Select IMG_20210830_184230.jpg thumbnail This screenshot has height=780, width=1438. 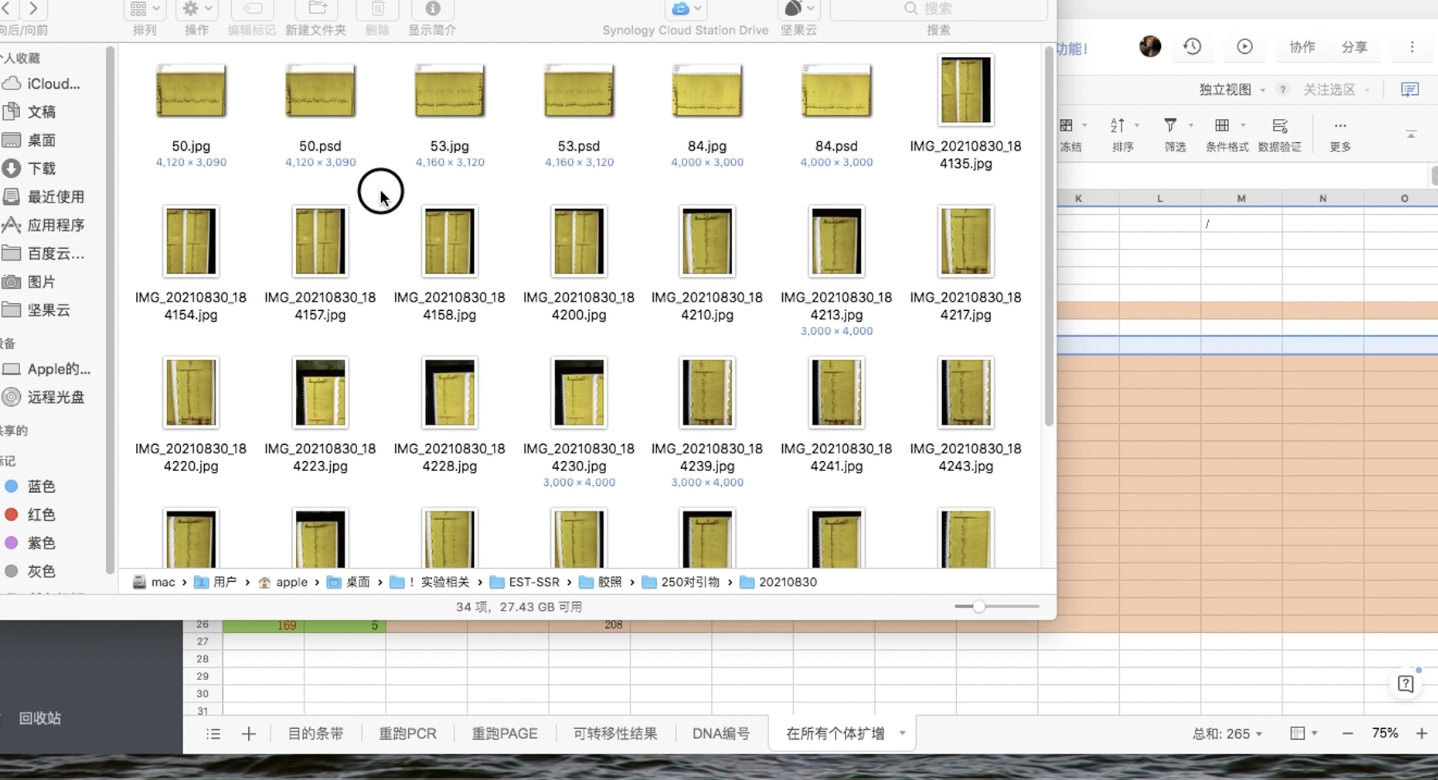(579, 392)
